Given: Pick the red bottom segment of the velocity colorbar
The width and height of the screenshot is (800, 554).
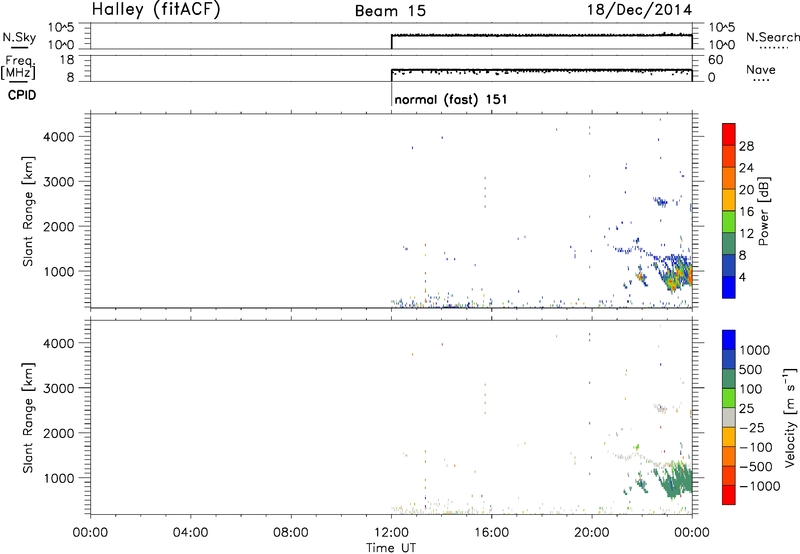Looking at the screenshot, I should (729, 495).
